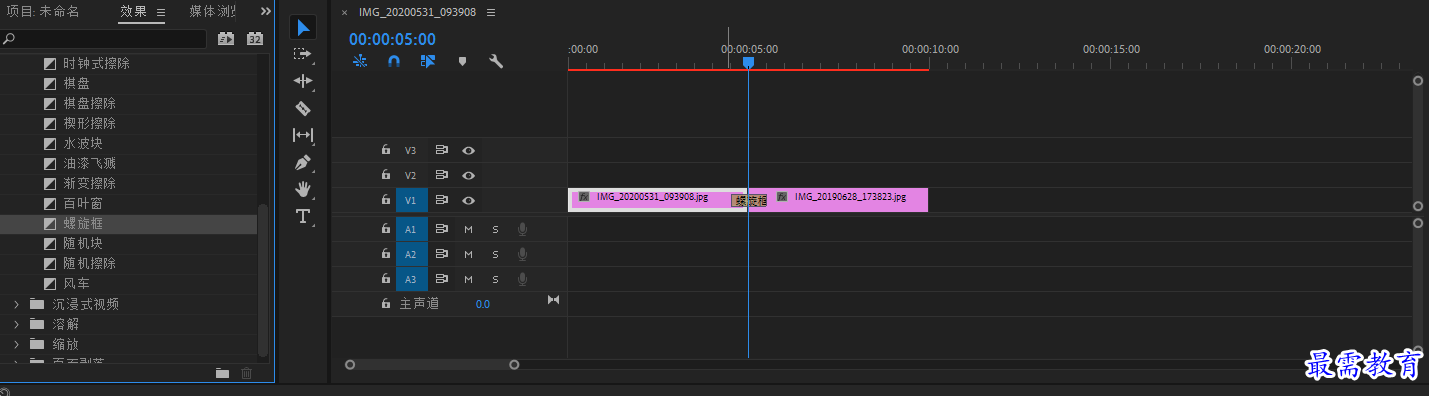Toggle V1 track targeting button
The image size is (1429, 396).
tap(410, 200)
